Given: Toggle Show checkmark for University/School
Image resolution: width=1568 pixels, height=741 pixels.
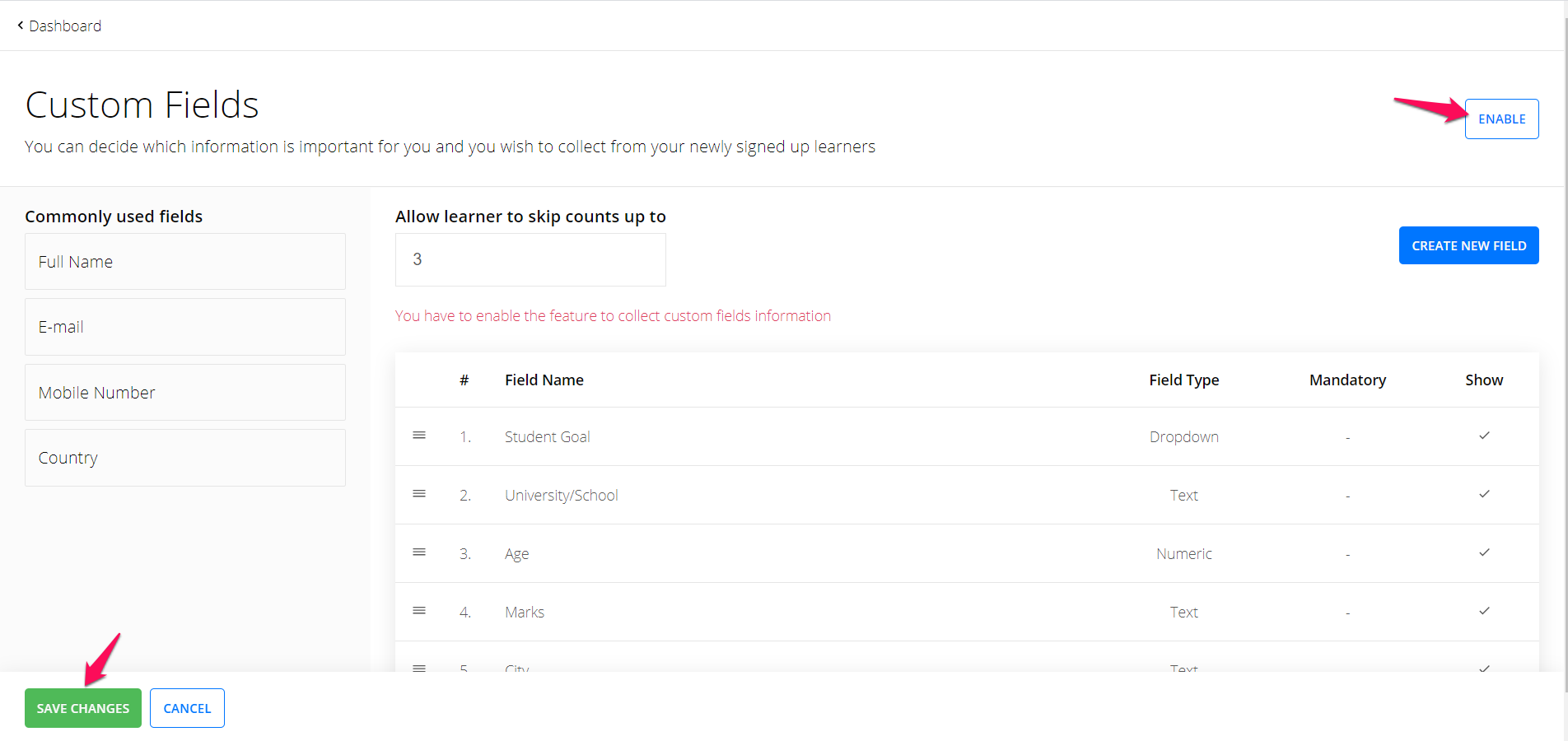Looking at the screenshot, I should [1484, 494].
